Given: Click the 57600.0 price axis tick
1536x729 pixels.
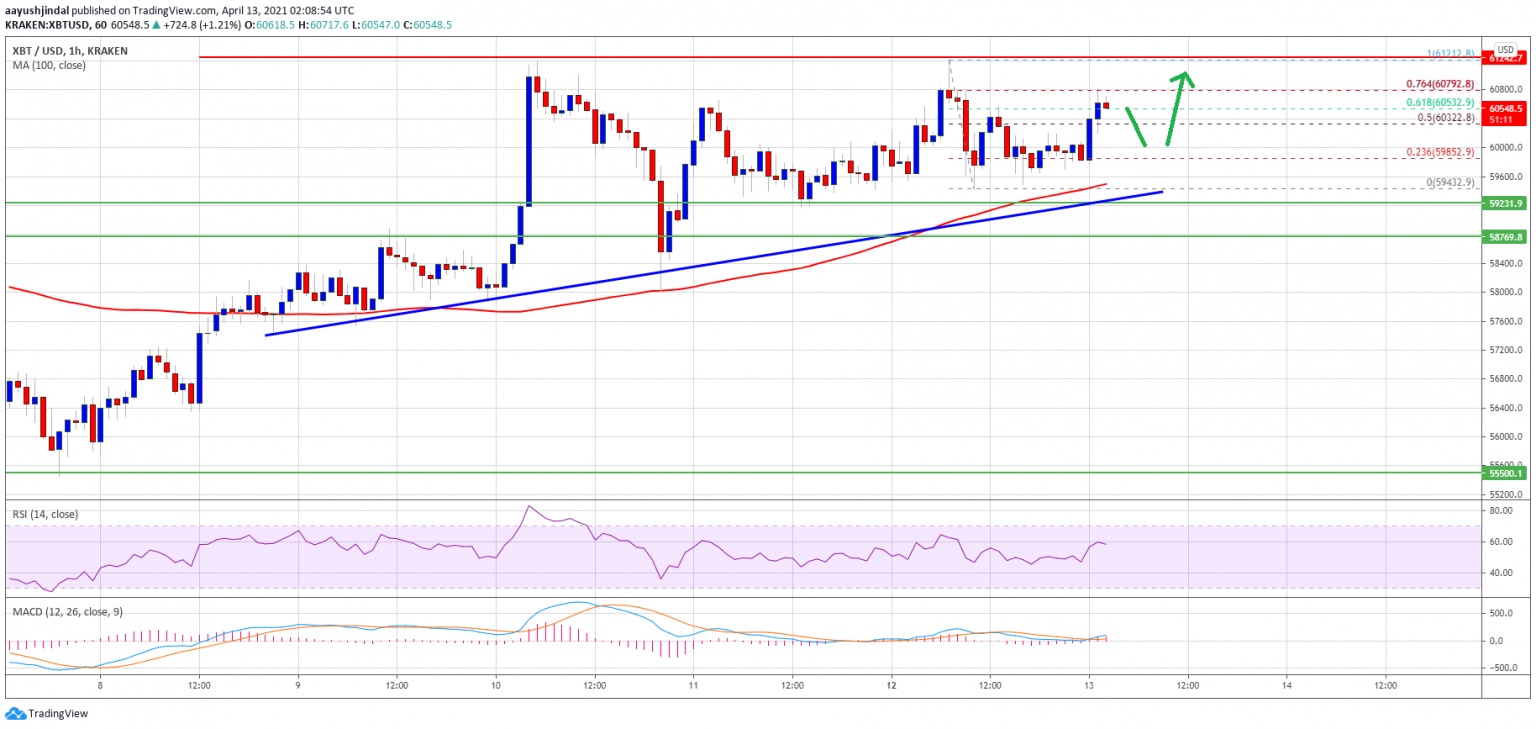Looking at the screenshot, I should 1506,322.
